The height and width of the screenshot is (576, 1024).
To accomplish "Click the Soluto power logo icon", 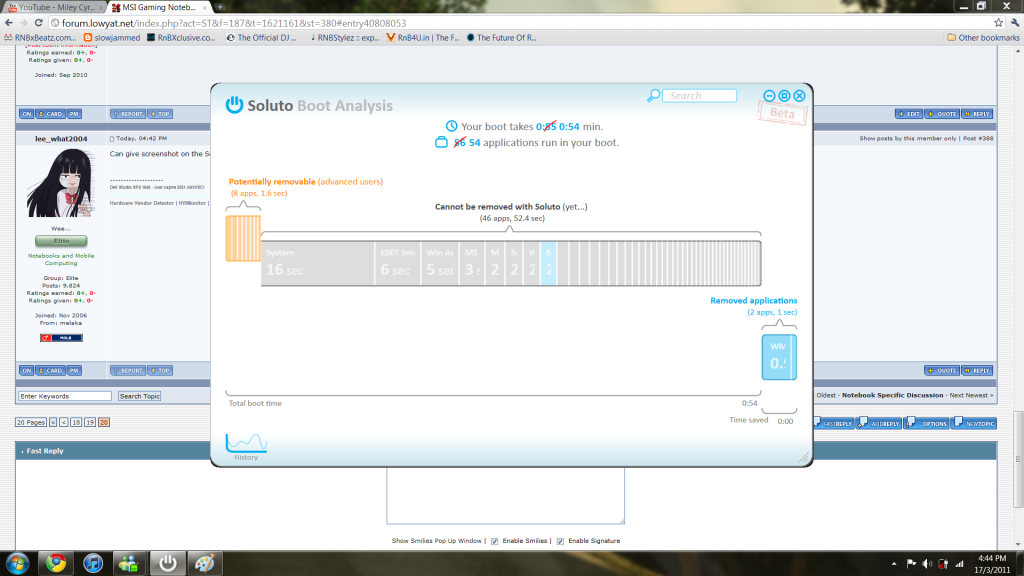I will 234,105.
